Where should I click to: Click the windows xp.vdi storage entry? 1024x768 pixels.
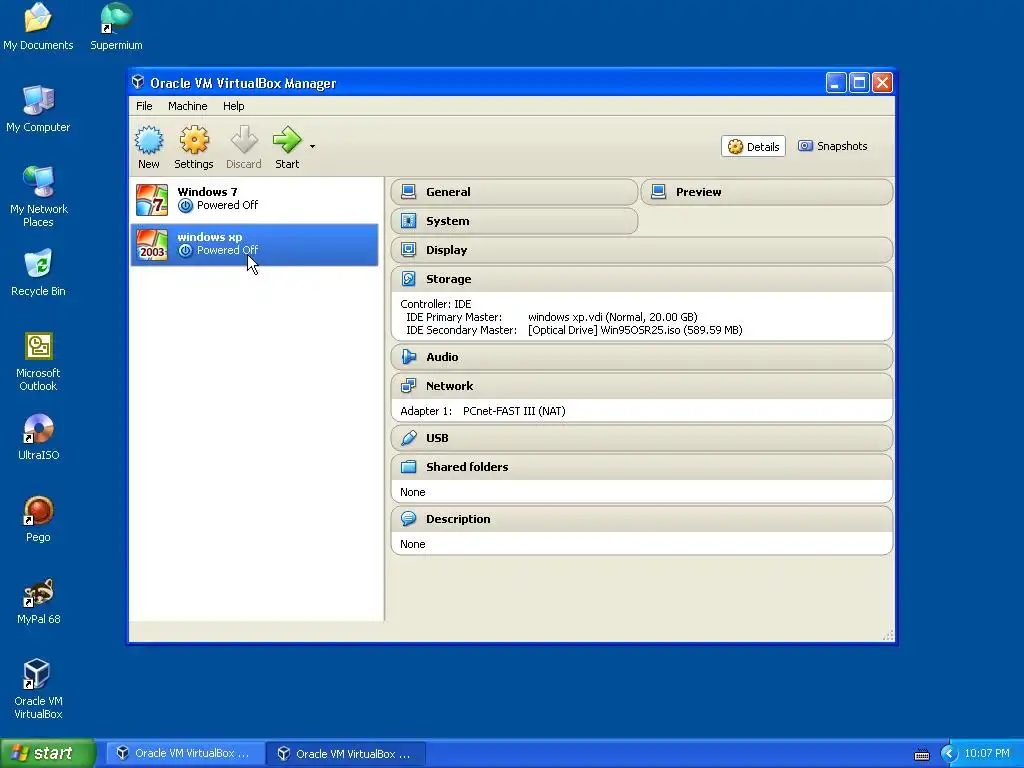[x=613, y=317]
